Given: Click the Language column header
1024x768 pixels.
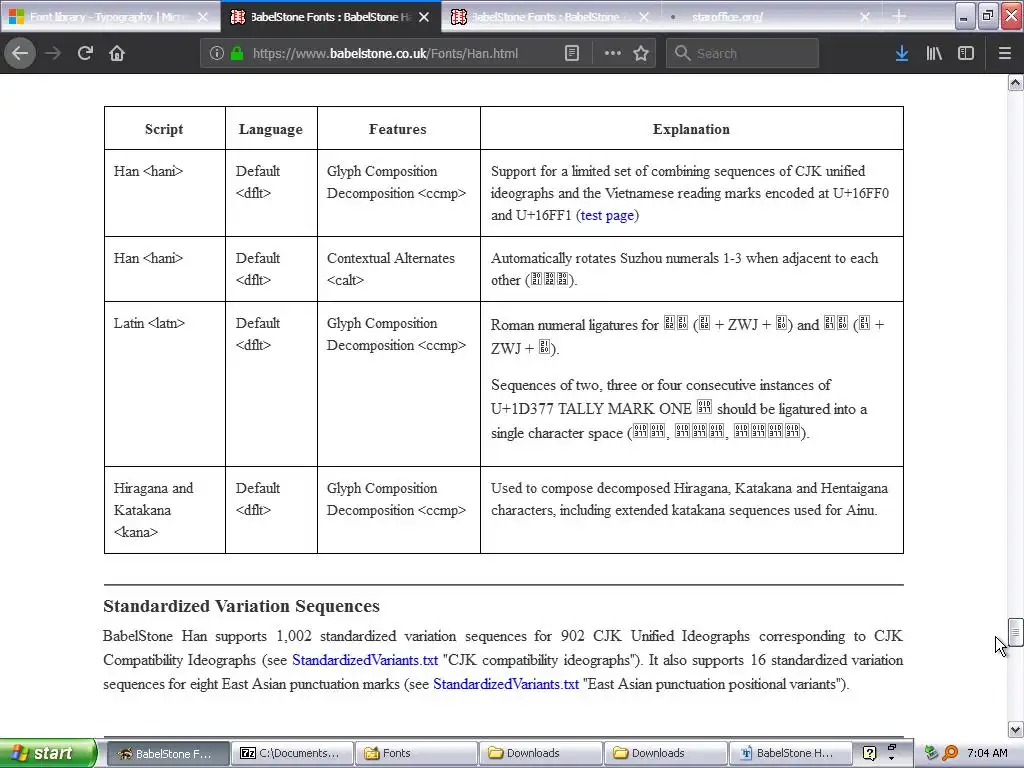Looking at the screenshot, I should tap(270, 129).
